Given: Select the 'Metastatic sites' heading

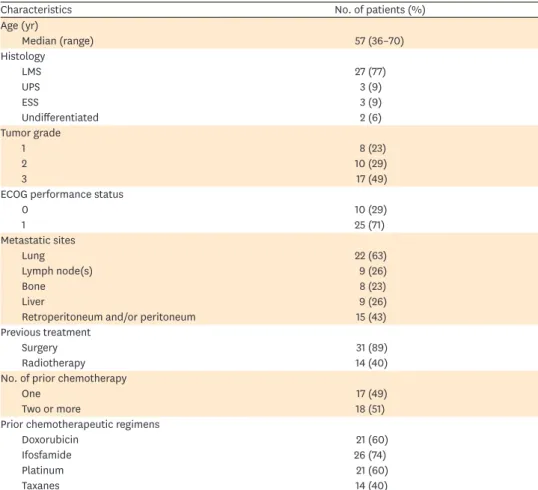Looking at the screenshot, I should coord(38,240).
